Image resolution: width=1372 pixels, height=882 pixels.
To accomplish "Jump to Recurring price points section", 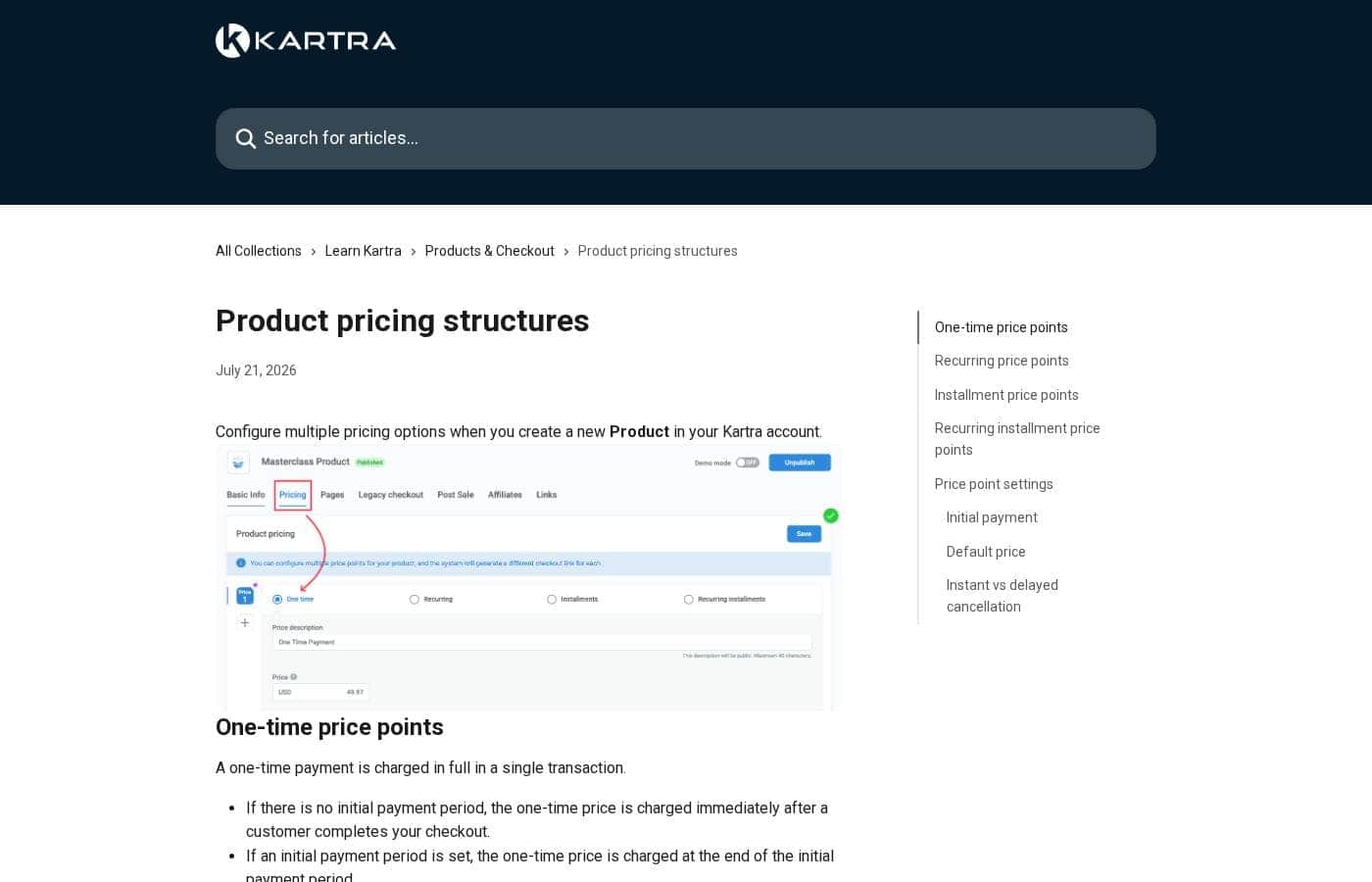I will 1002,361.
